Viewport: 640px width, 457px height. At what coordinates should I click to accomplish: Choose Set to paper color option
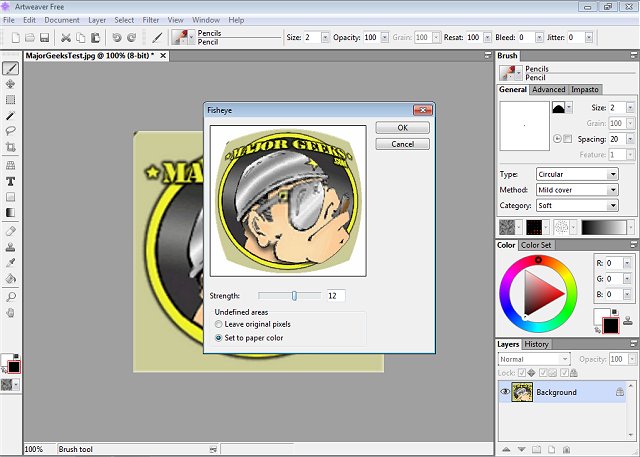point(219,338)
